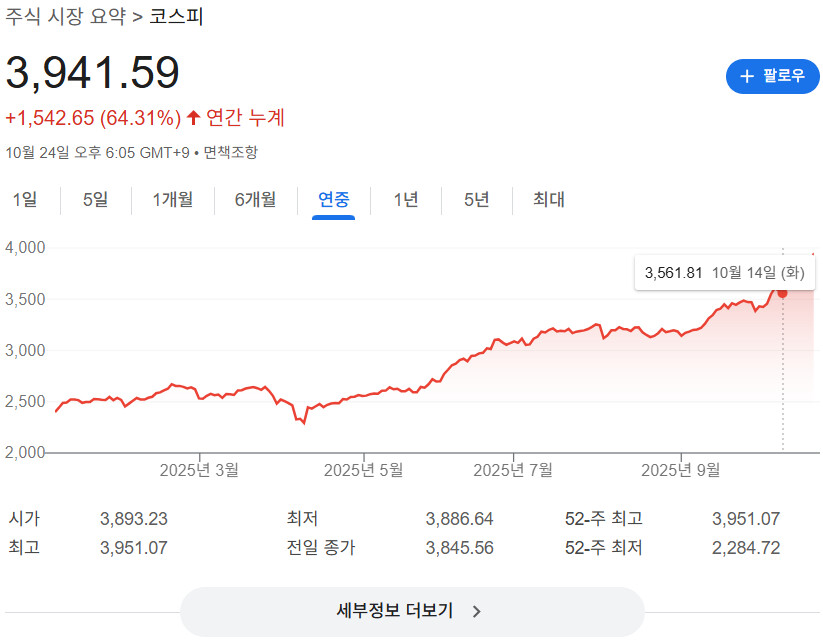Screen dimensions: 823x643
Task: Show the 1개월 chart view
Action: tap(173, 199)
